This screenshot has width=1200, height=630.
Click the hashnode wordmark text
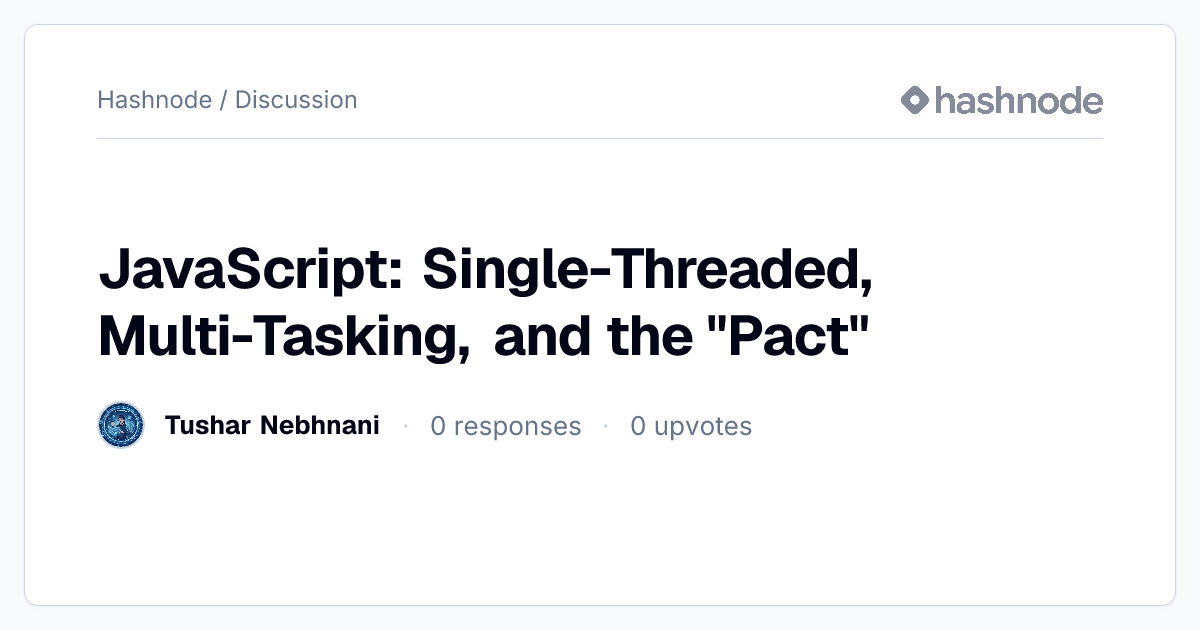pos(1018,101)
